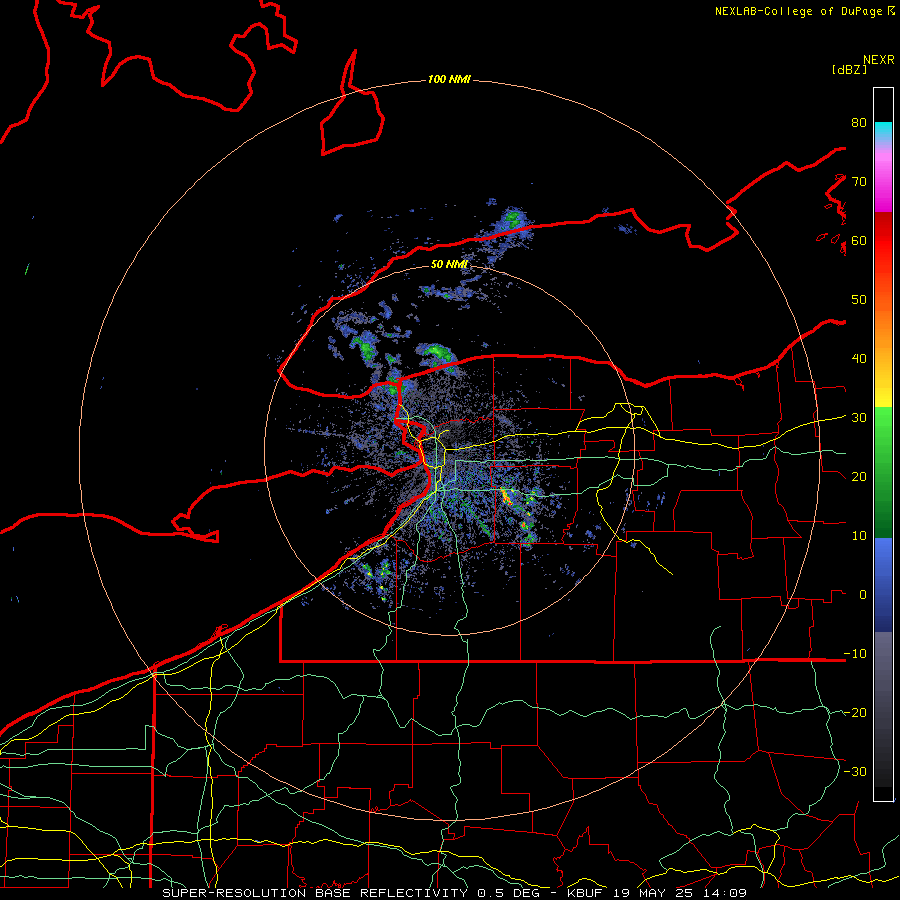Click the -30 value on dBZ scale
This screenshot has height=900, width=900.
point(855,771)
